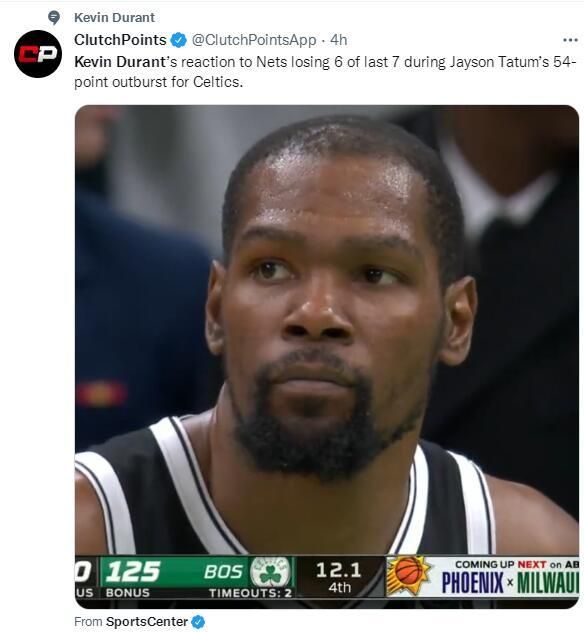The height and width of the screenshot is (632, 584).
Task: Open the SportsCenter source link
Action: [147, 622]
